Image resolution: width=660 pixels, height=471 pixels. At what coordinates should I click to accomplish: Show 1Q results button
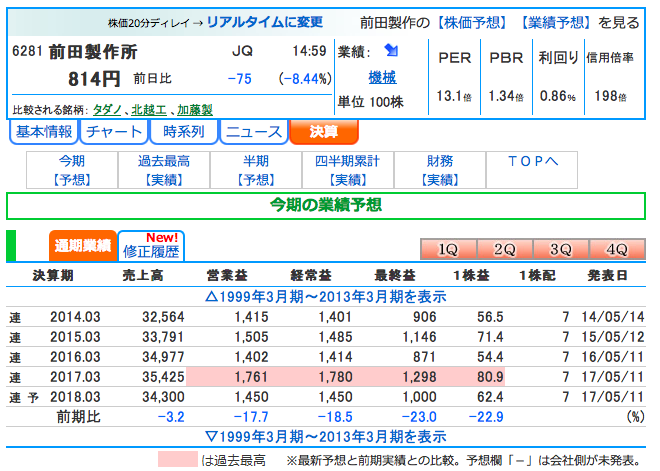[449, 249]
